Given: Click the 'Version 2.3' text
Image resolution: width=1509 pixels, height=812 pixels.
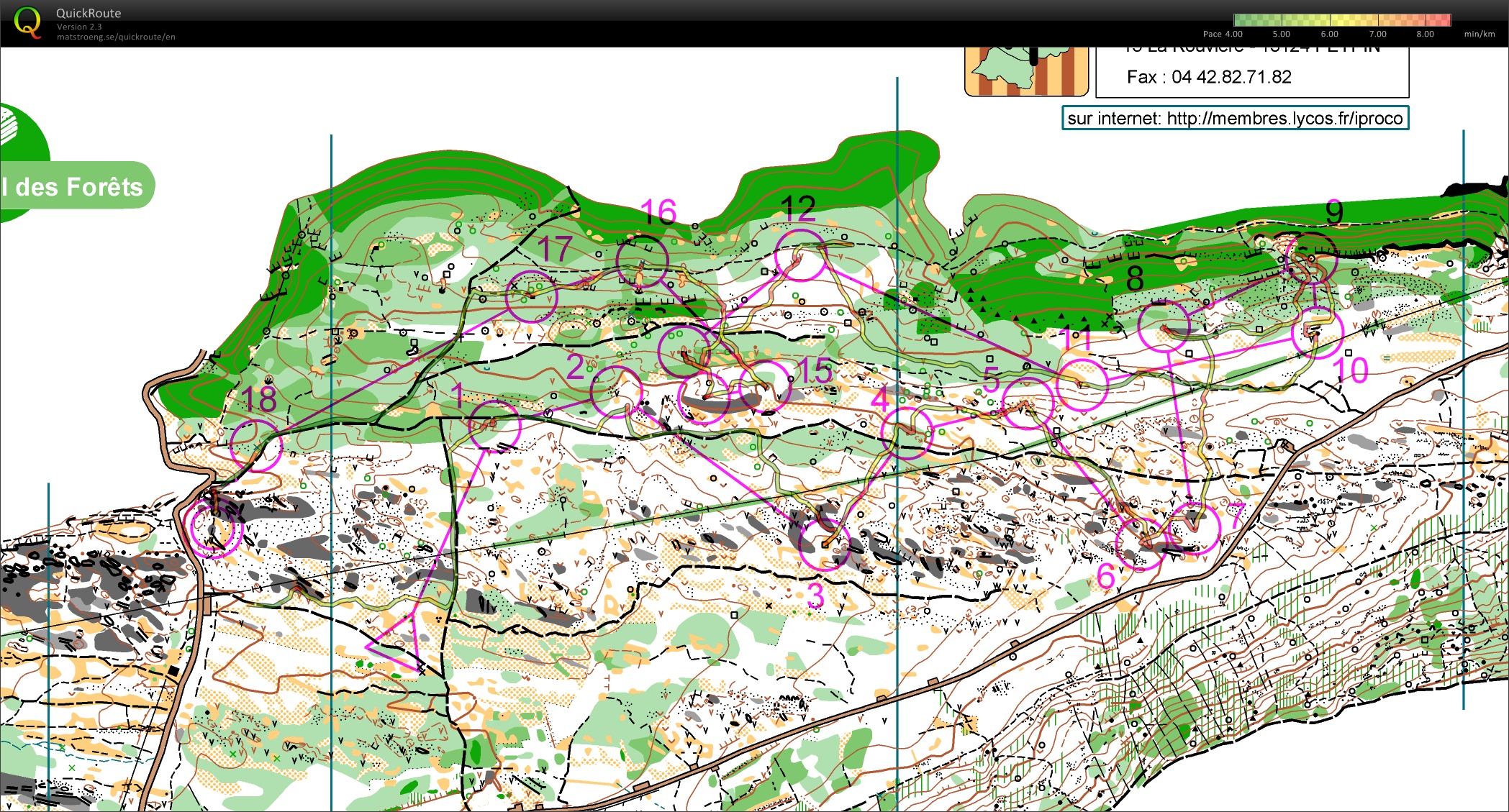Looking at the screenshot, I should 79,27.
